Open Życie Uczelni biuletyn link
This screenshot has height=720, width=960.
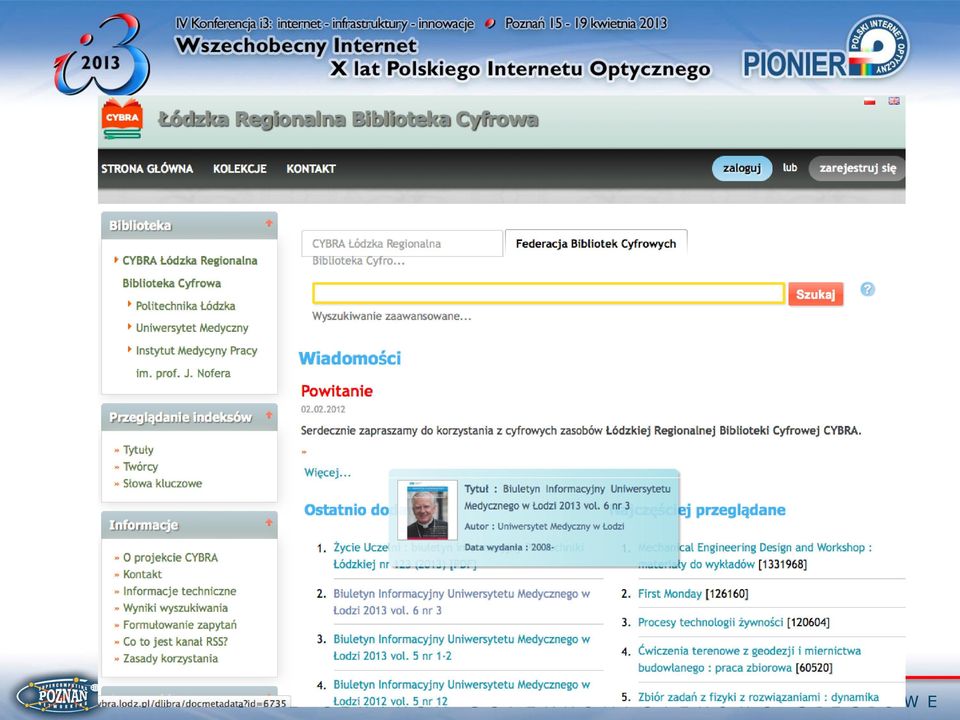361,555
